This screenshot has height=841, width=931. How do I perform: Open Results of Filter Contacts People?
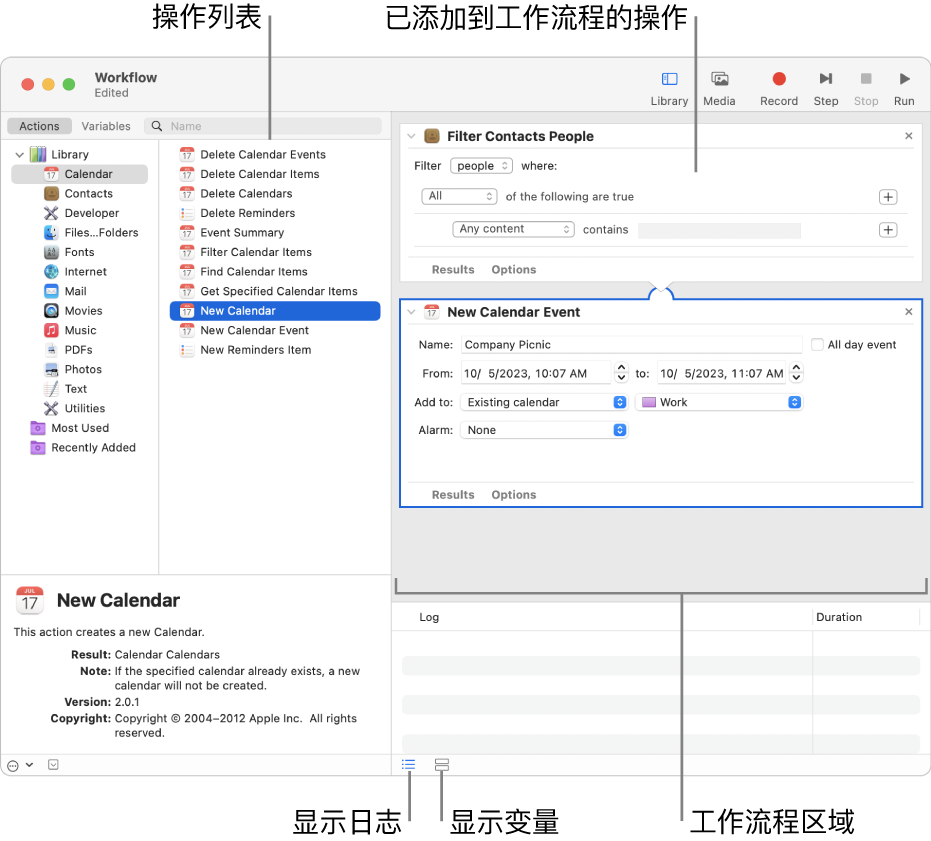pos(453,270)
